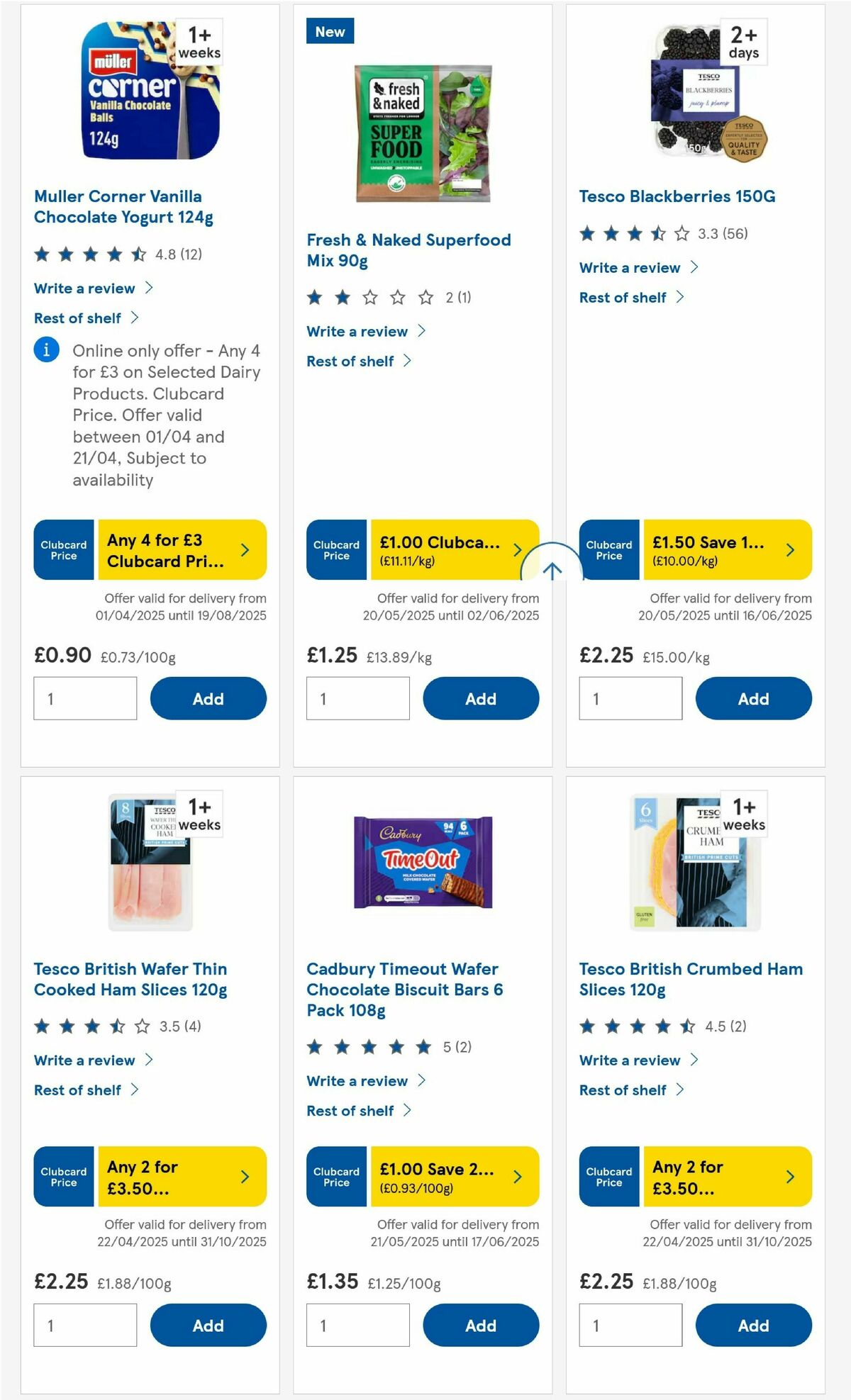Click the 'Tesco British Wafer Thin Cooked Ham' title
The width and height of the screenshot is (851, 1400).
click(x=130, y=980)
